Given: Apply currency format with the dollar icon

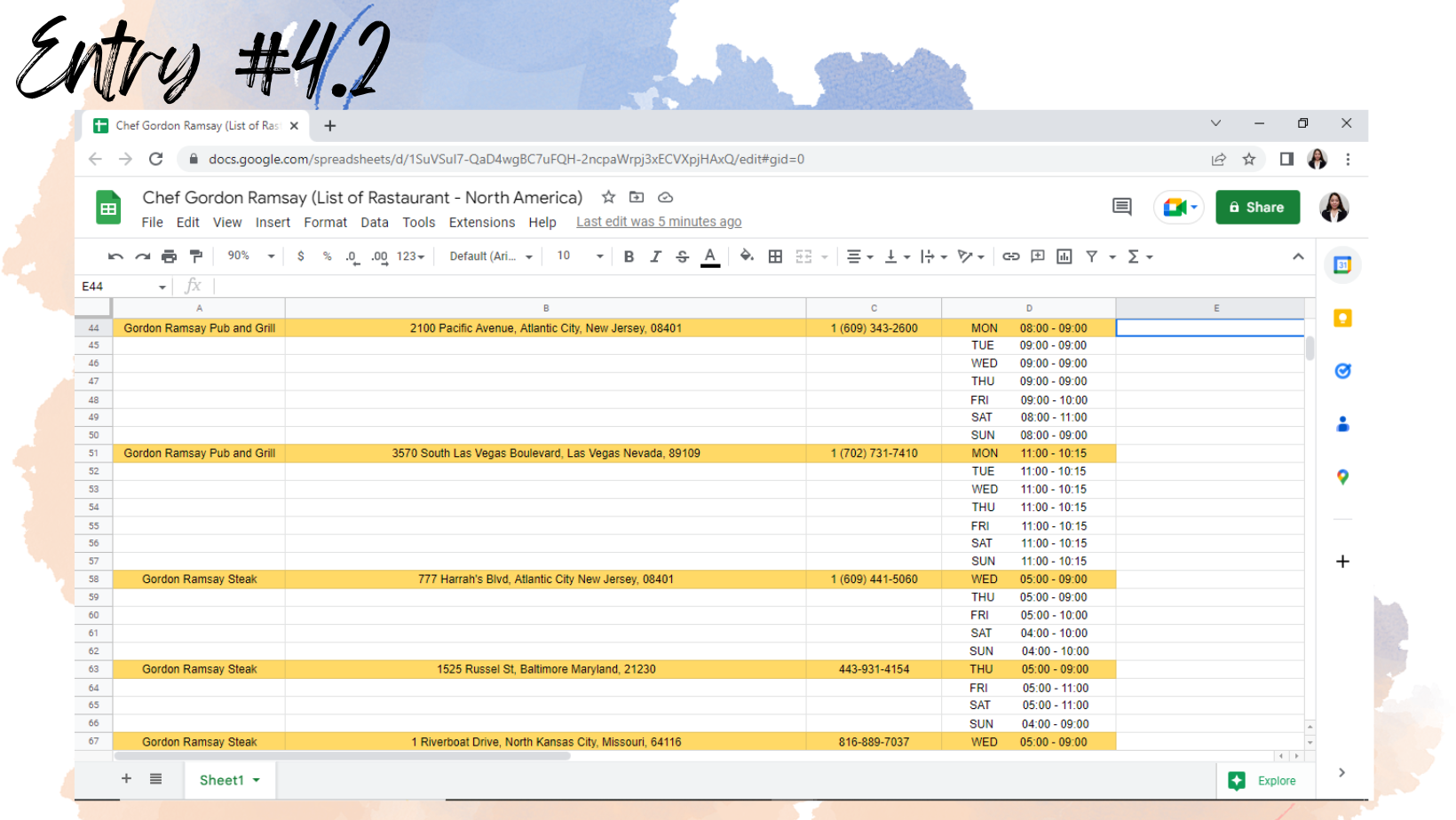Looking at the screenshot, I should (x=301, y=256).
